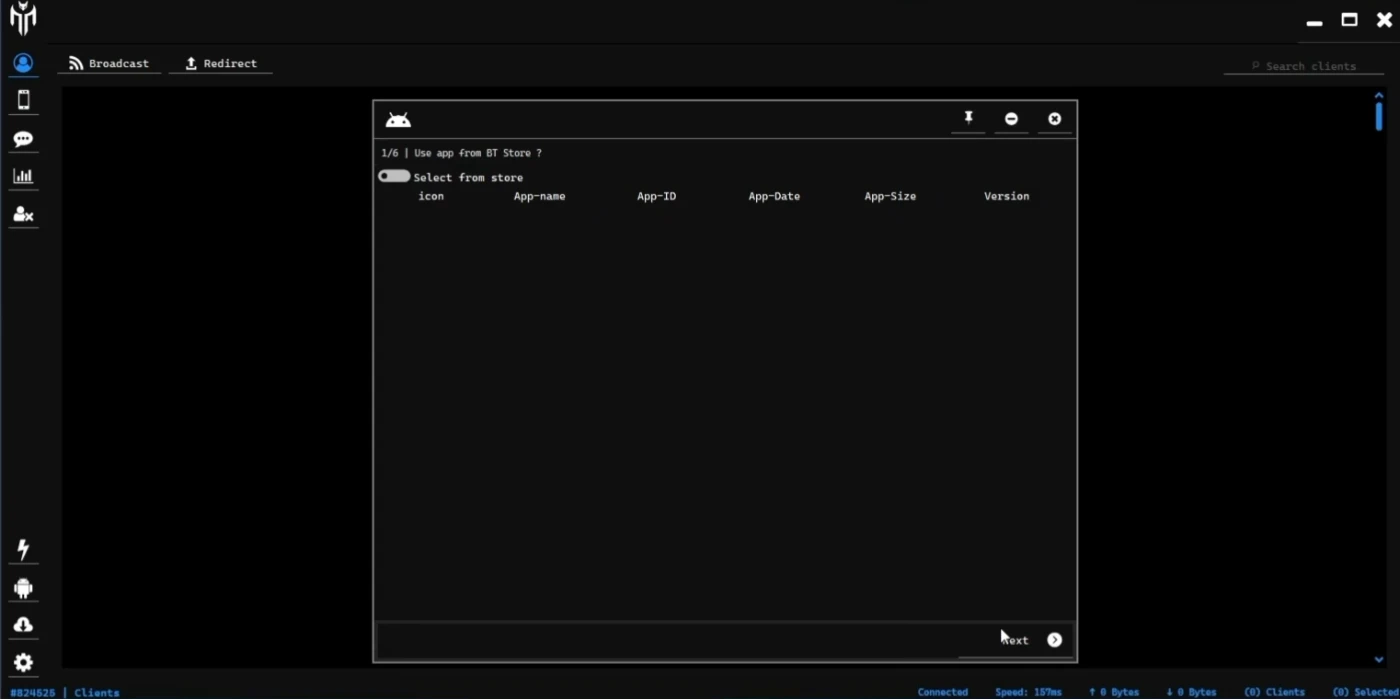Click the Broadcast toolbar button
This screenshot has height=699, width=1400.
[x=109, y=64]
